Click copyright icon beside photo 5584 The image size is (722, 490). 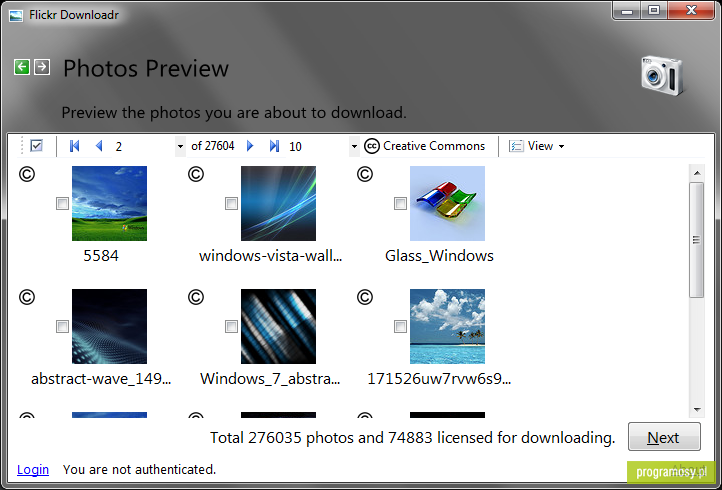tap(27, 175)
